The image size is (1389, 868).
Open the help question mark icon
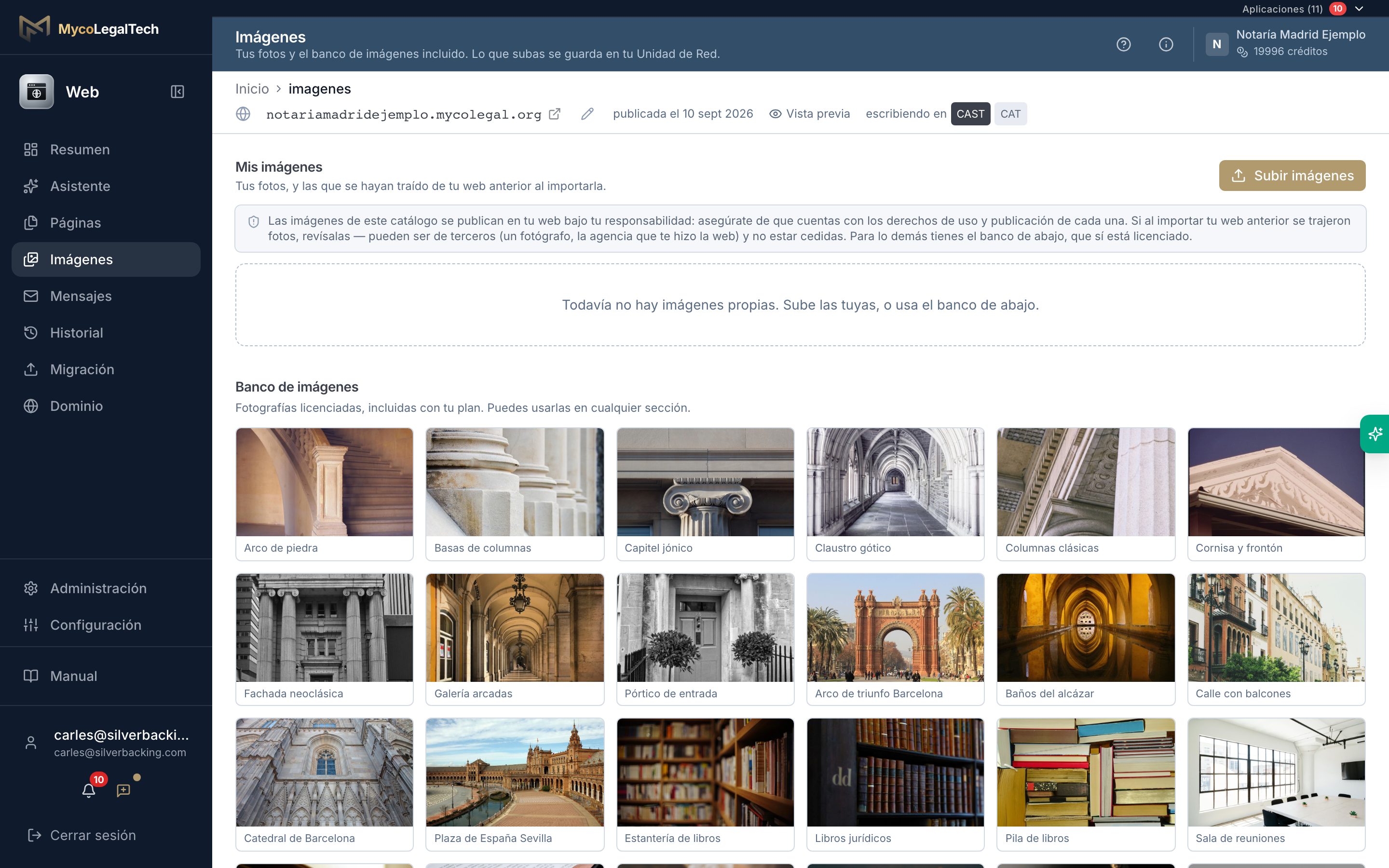(1123, 44)
